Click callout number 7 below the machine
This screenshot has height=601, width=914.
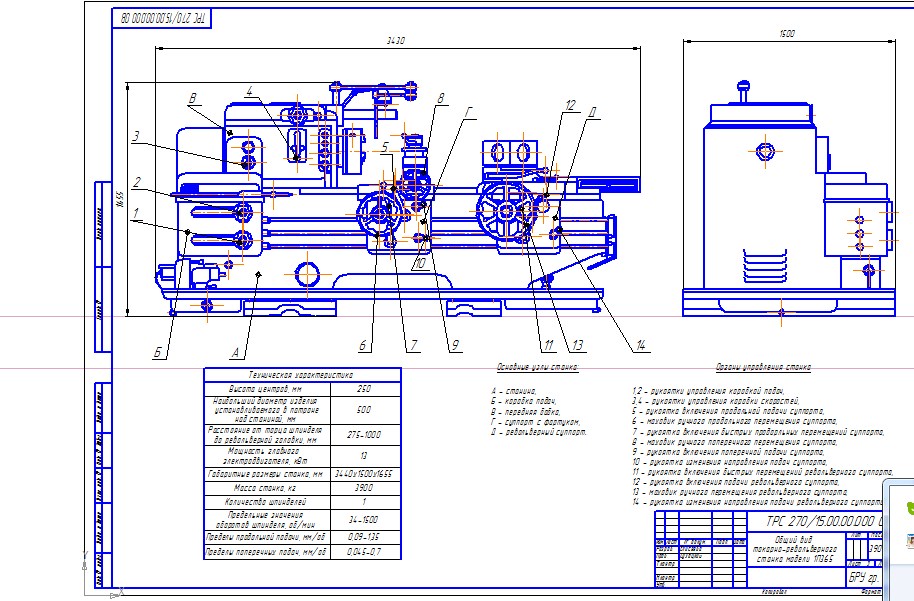pos(413,346)
